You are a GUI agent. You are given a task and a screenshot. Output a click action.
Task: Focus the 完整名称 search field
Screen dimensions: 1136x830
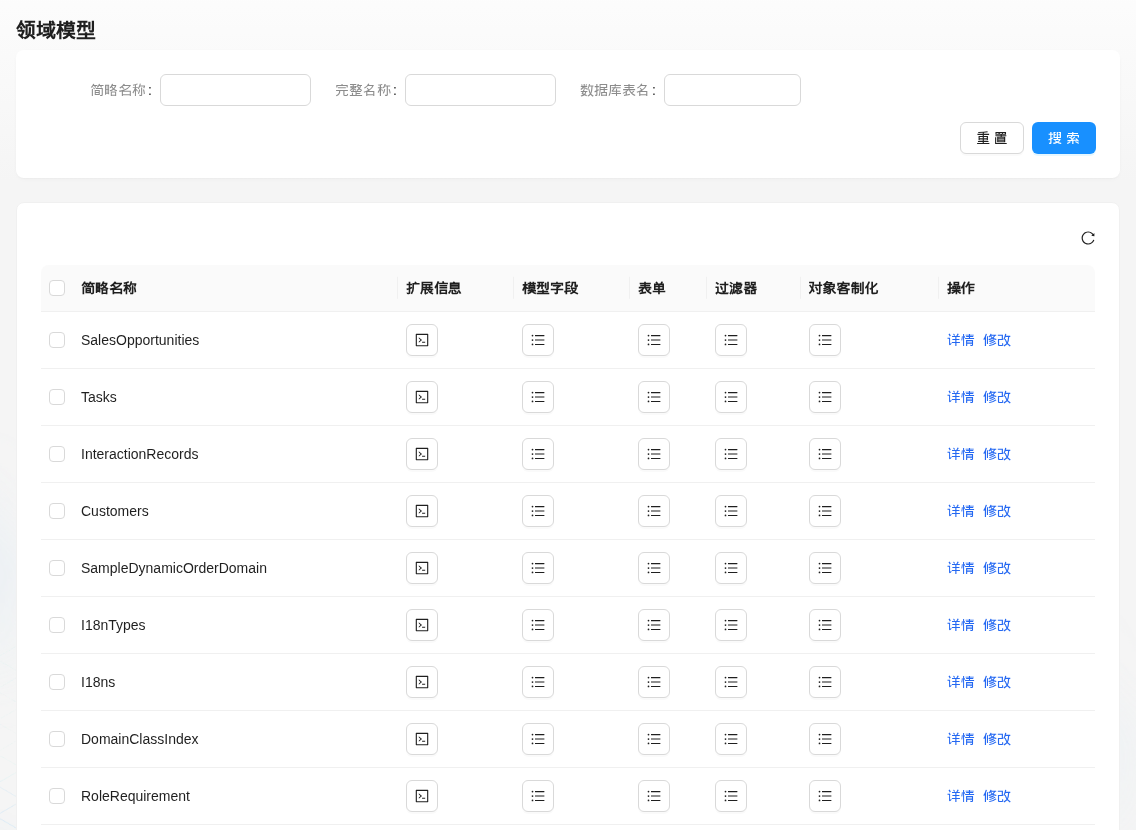tap(480, 90)
